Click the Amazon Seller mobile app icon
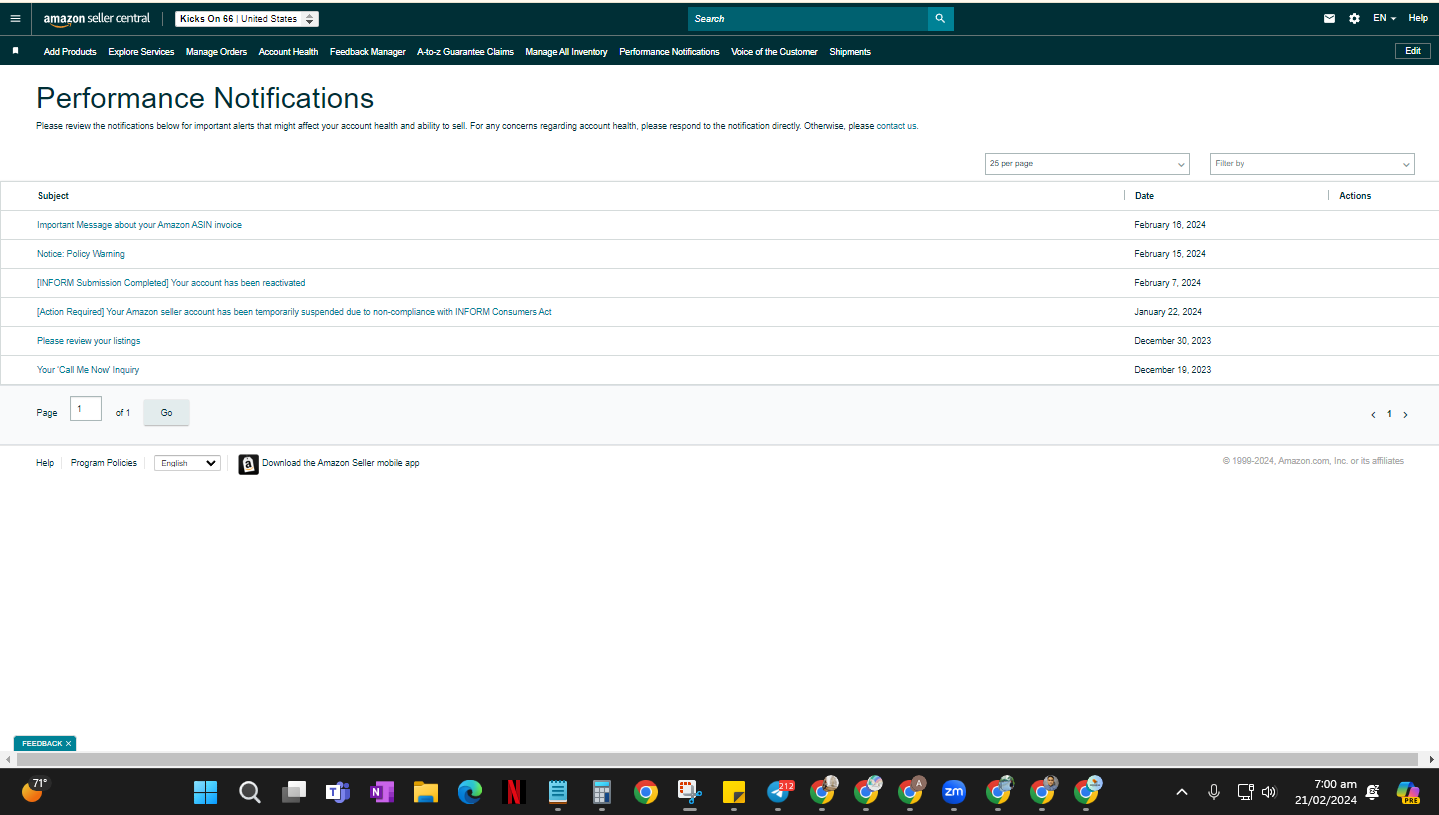This screenshot has width=1439, height=815. tap(248, 464)
